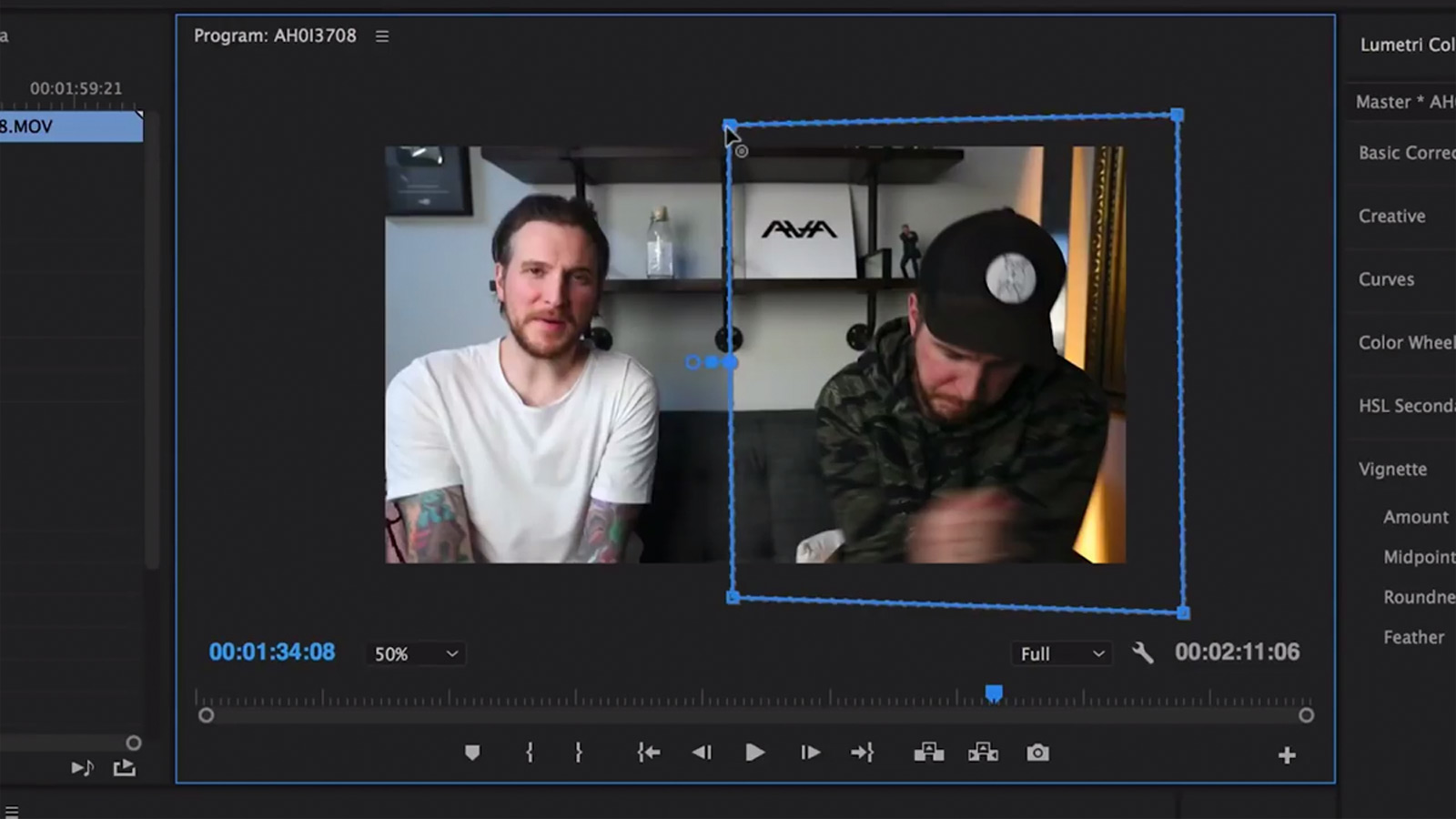Open the Full playback resolution dropdown

tap(1060, 653)
